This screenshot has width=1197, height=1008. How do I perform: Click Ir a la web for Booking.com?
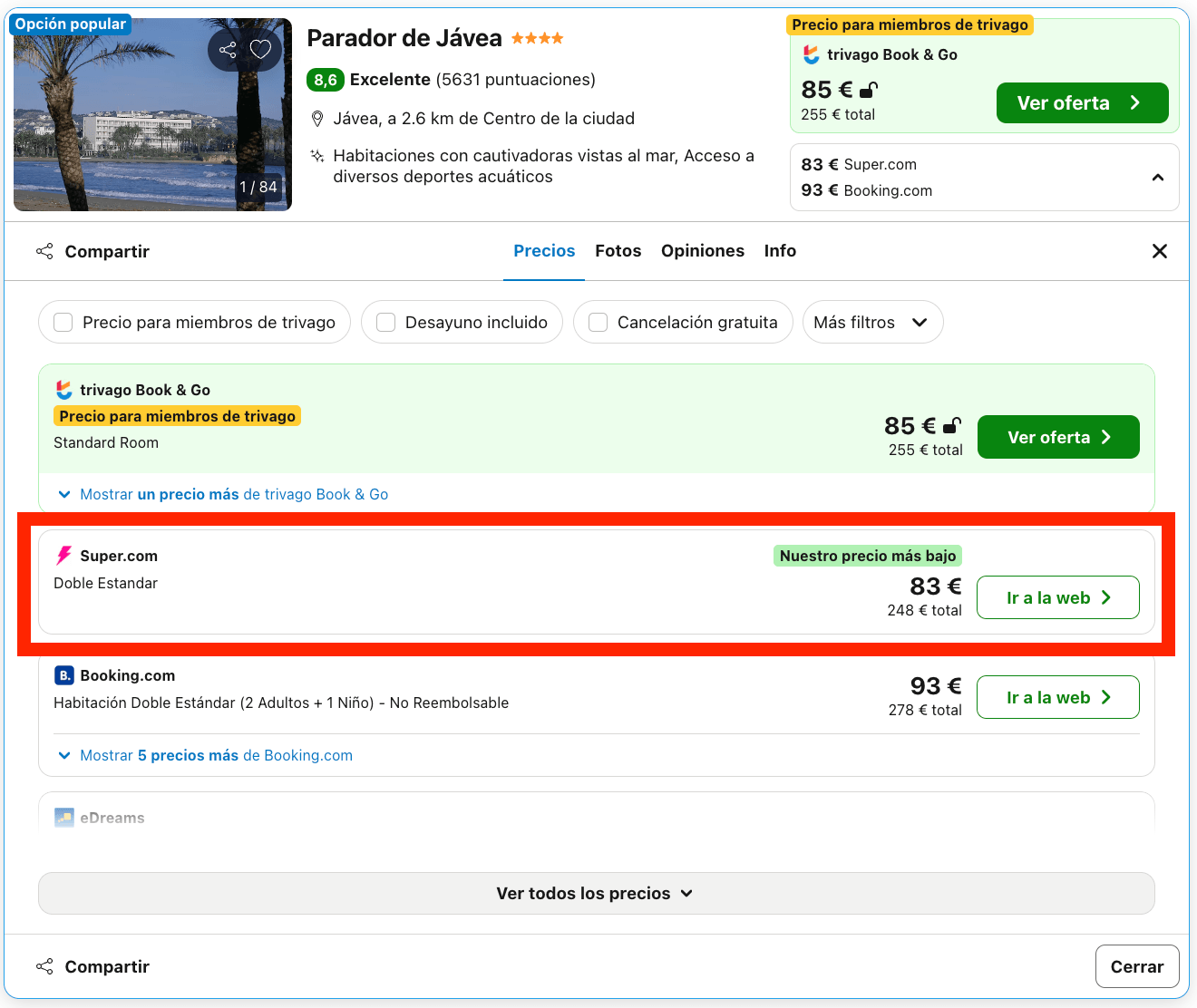pos(1058,697)
